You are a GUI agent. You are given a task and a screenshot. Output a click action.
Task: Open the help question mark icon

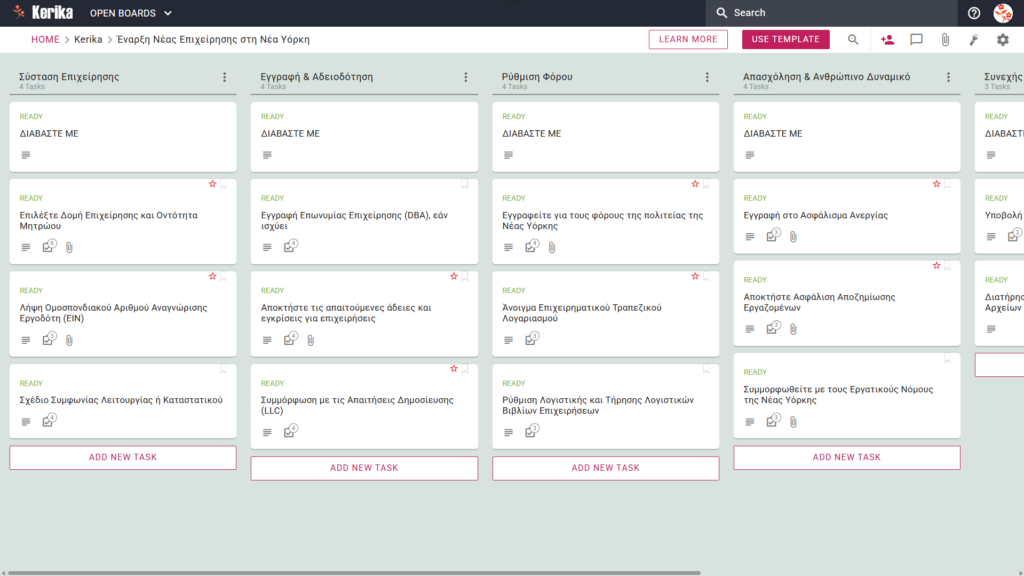(974, 13)
